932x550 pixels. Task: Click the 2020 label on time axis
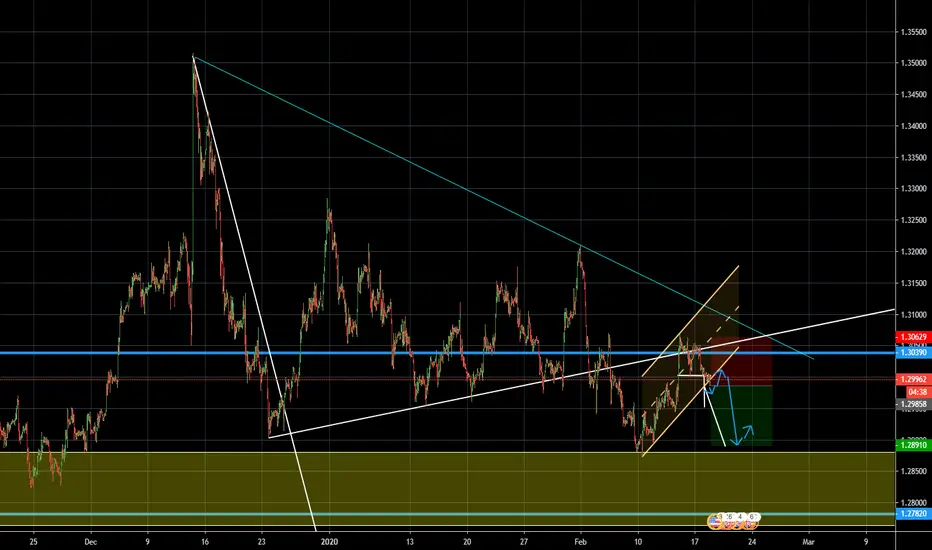point(329,542)
